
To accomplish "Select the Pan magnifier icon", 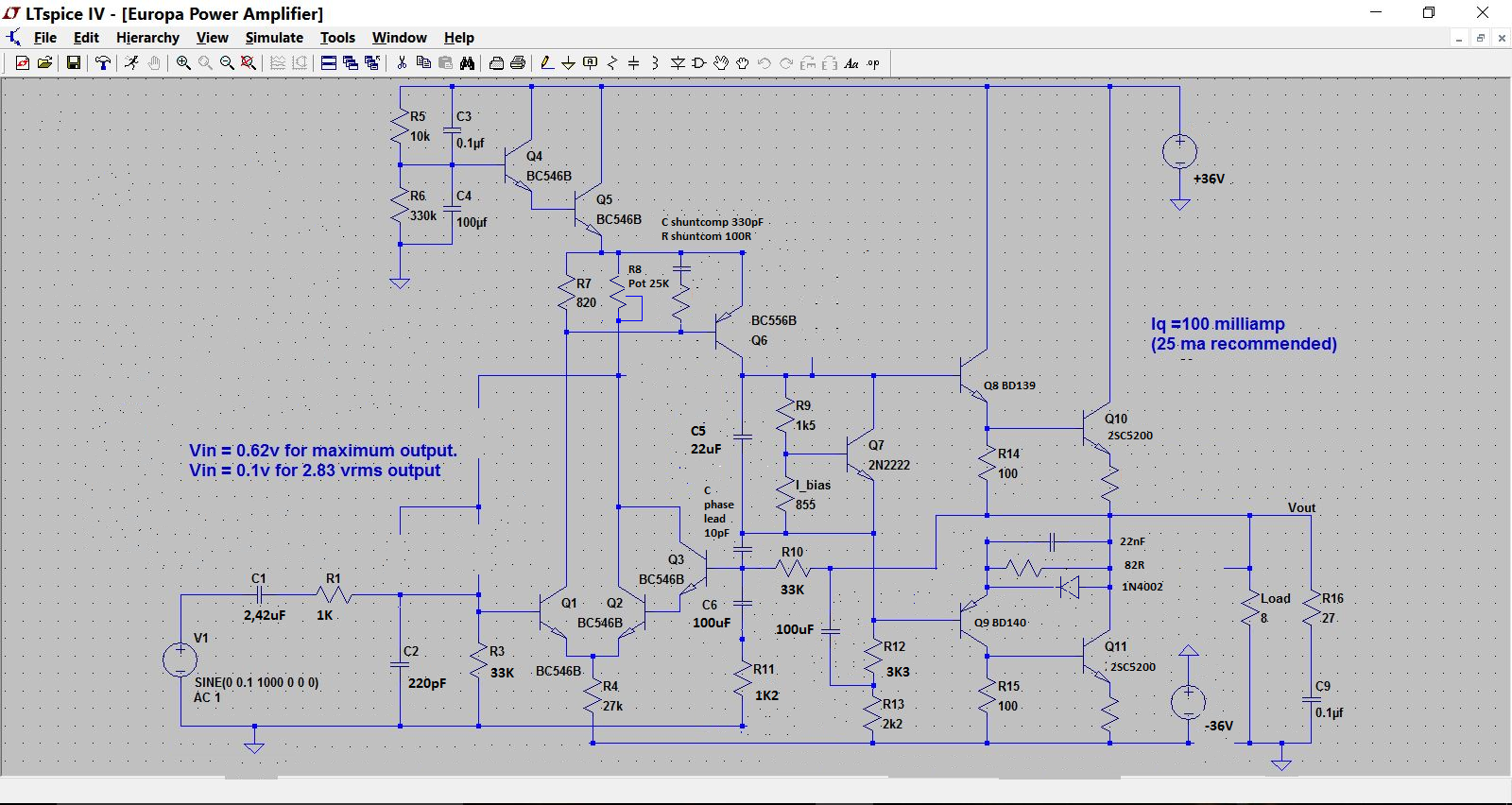I will point(205,63).
